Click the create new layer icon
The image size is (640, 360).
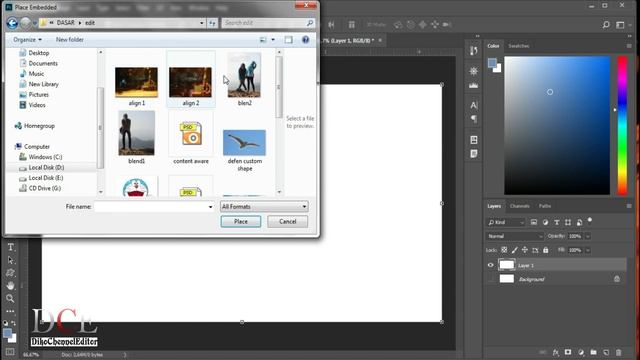coord(606,352)
